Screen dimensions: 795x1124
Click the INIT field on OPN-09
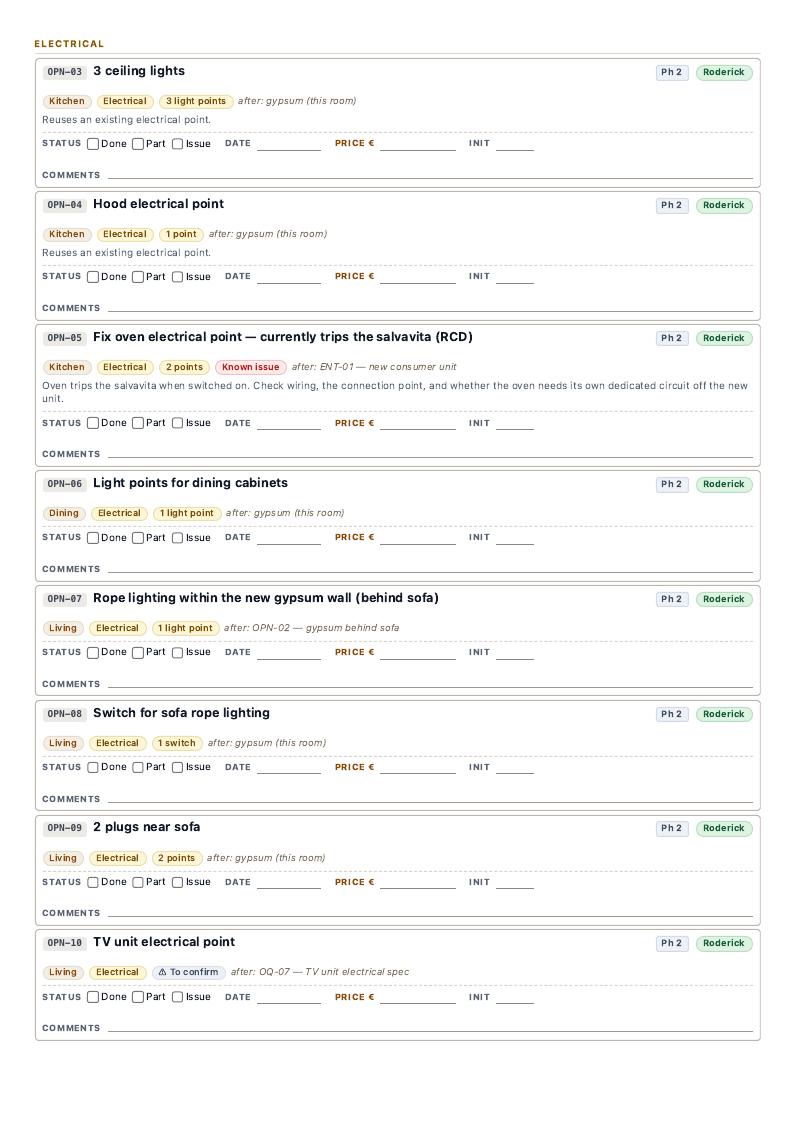point(515,882)
